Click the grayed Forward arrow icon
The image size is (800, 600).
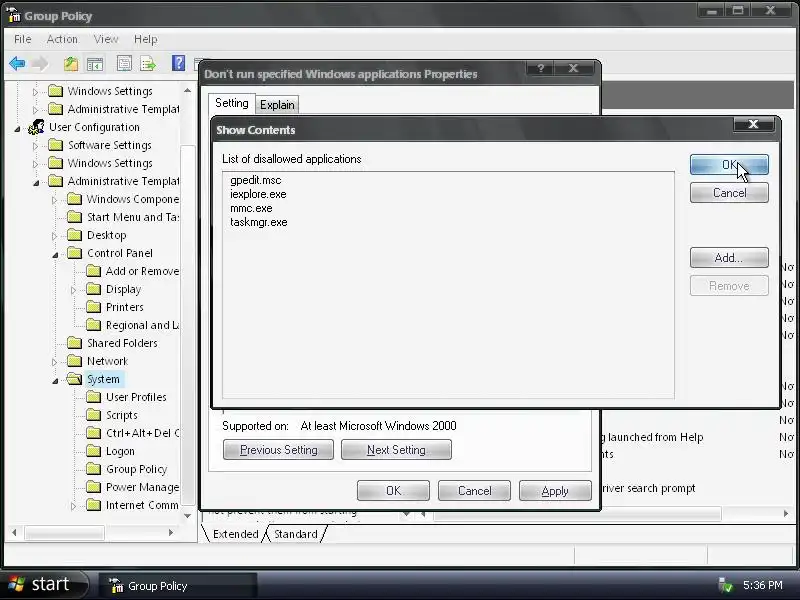point(40,64)
